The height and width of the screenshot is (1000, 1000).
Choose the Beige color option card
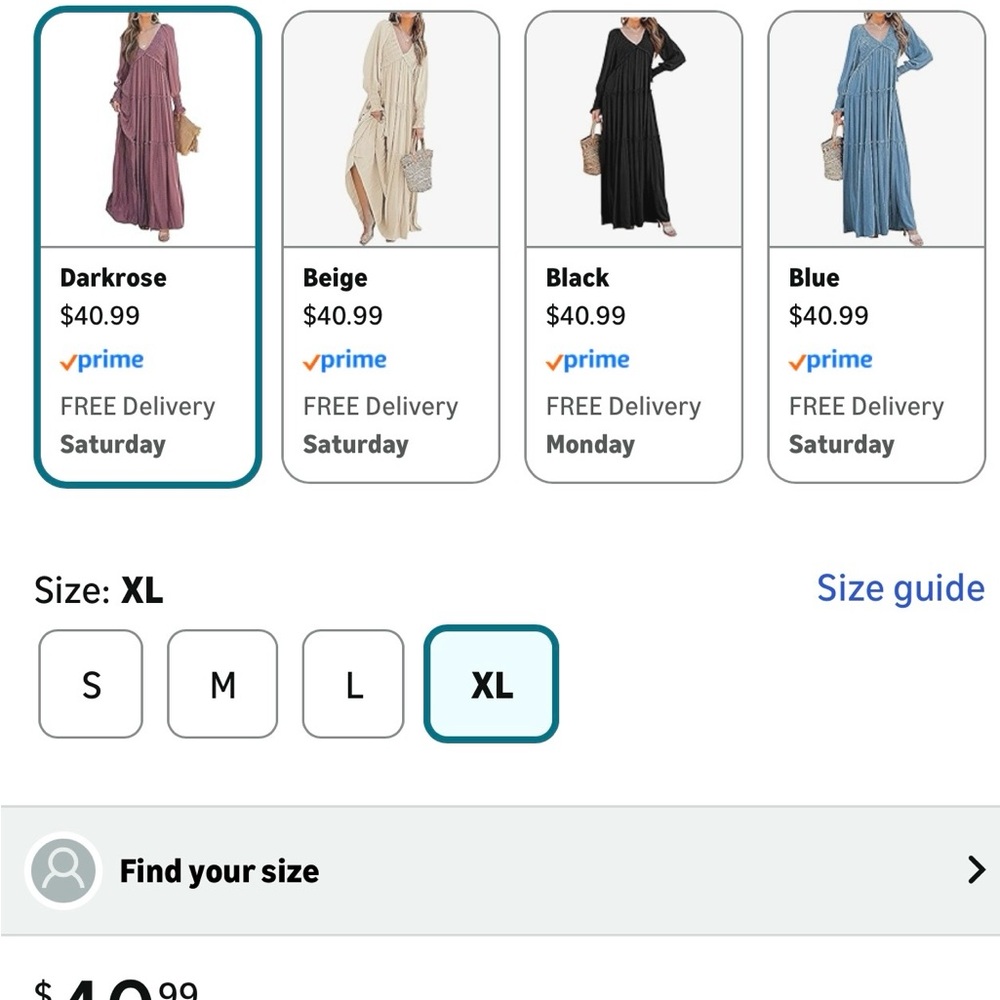pyautogui.click(x=390, y=247)
